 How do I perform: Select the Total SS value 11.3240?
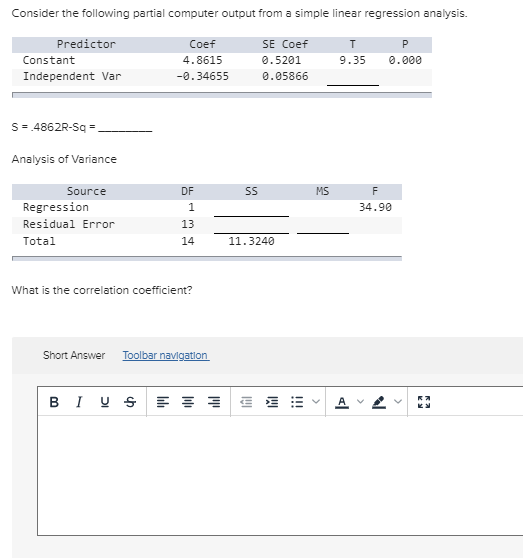251,241
